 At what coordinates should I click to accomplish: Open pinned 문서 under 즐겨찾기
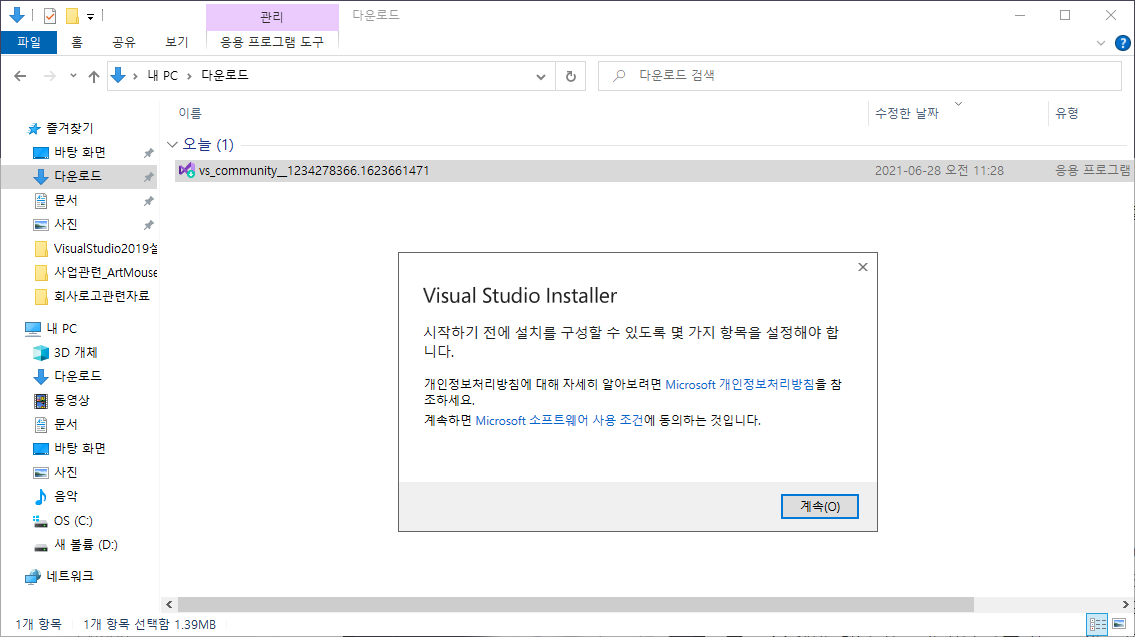pos(66,200)
